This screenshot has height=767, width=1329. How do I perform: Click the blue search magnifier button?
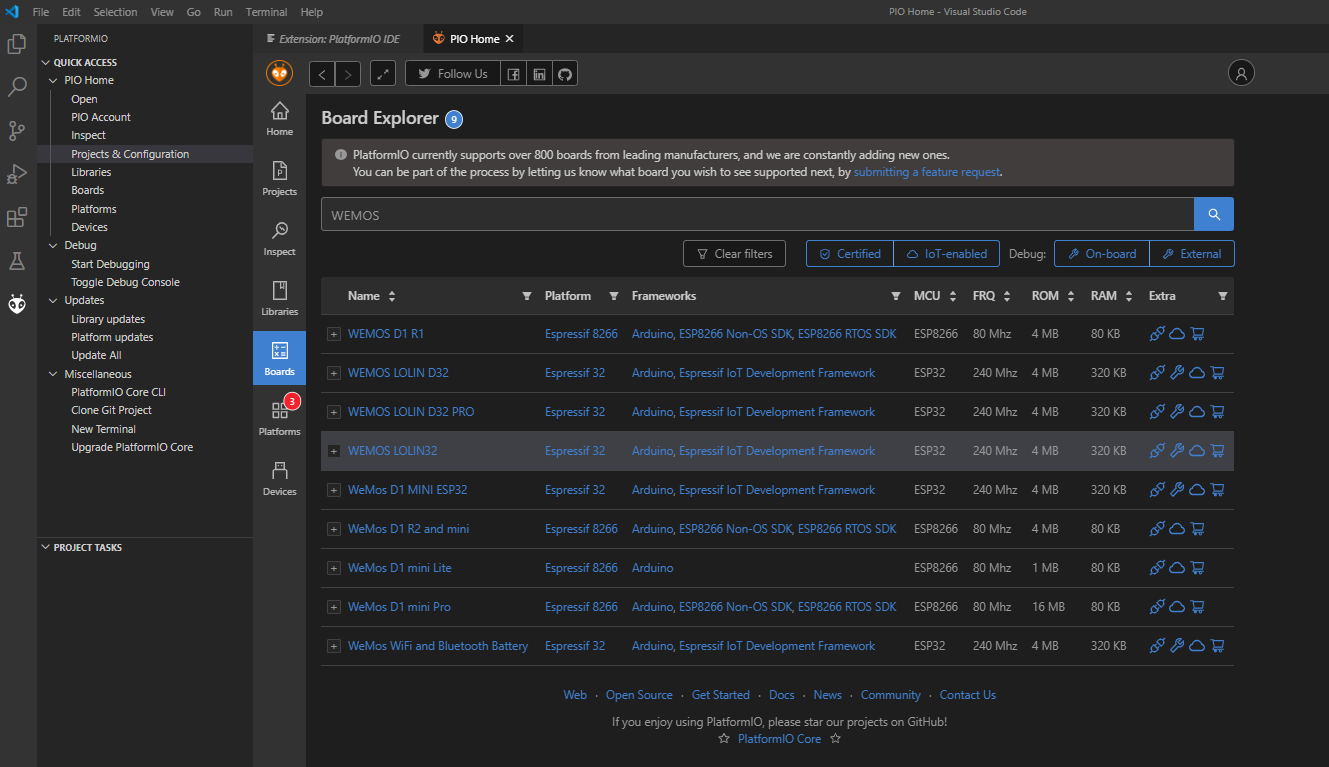click(1214, 214)
